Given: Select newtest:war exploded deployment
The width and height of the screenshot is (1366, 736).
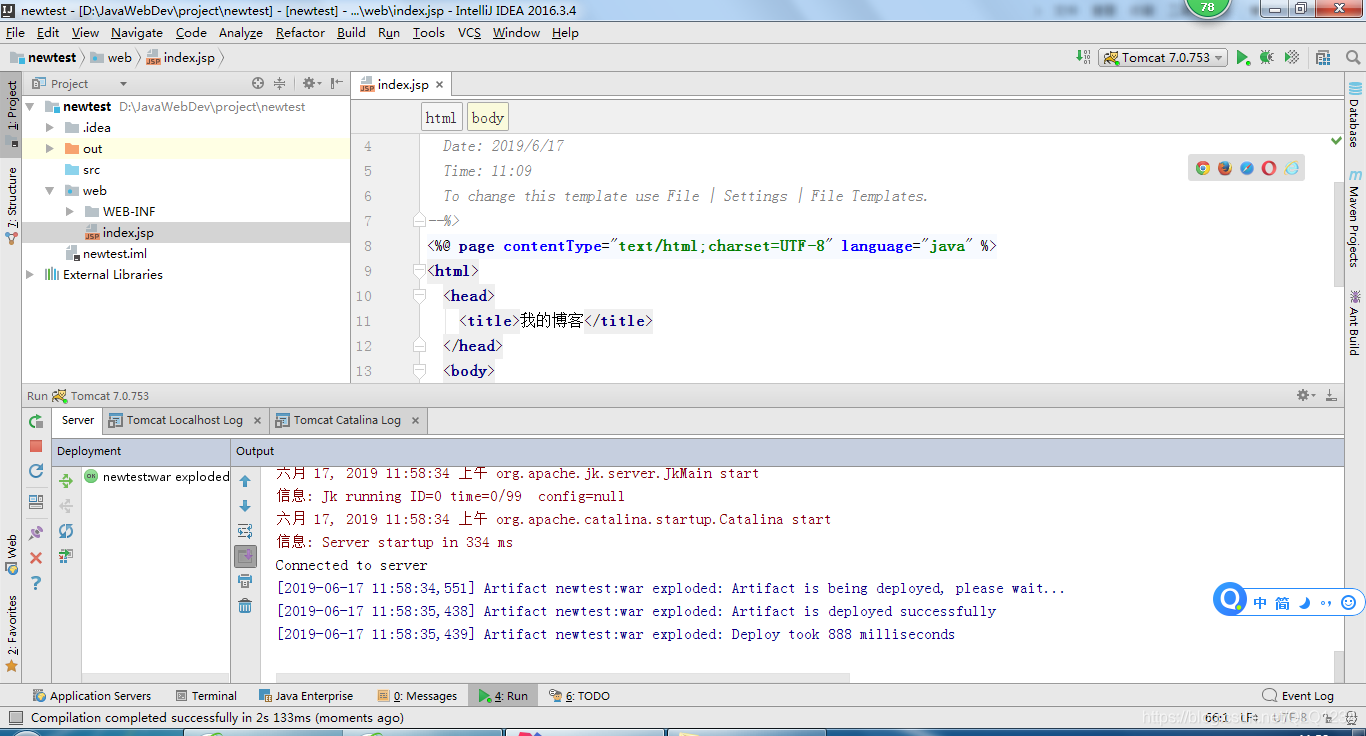Looking at the screenshot, I should pos(157,477).
